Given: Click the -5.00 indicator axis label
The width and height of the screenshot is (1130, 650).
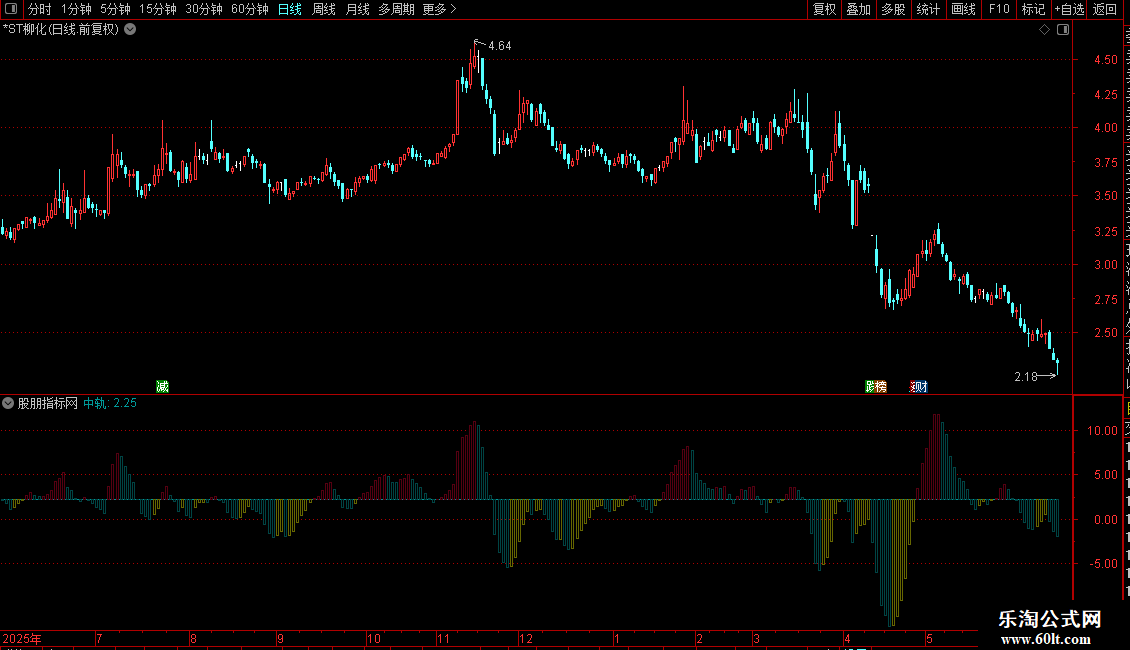Looking at the screenshot, I should pyautogui.click(x=1103, y=564).
